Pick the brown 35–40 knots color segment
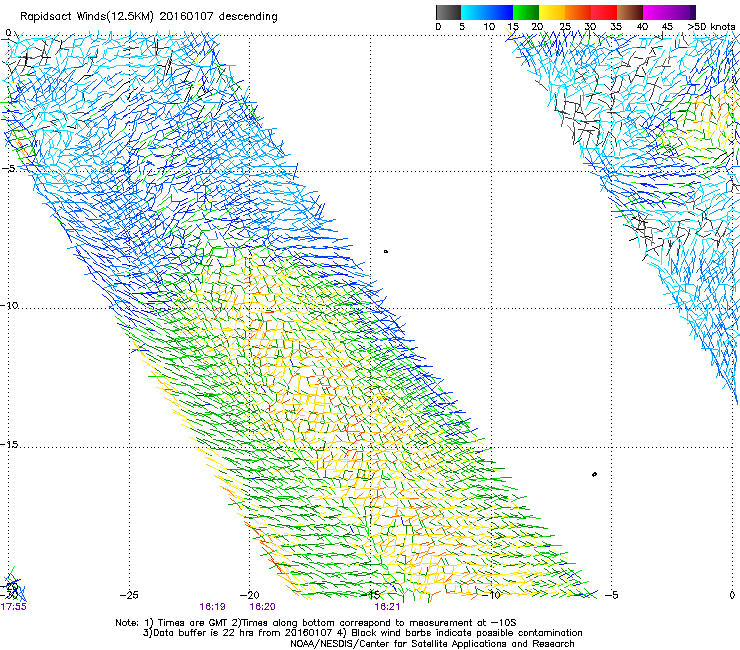Viewport: 740px width, 650px height. 630,12
